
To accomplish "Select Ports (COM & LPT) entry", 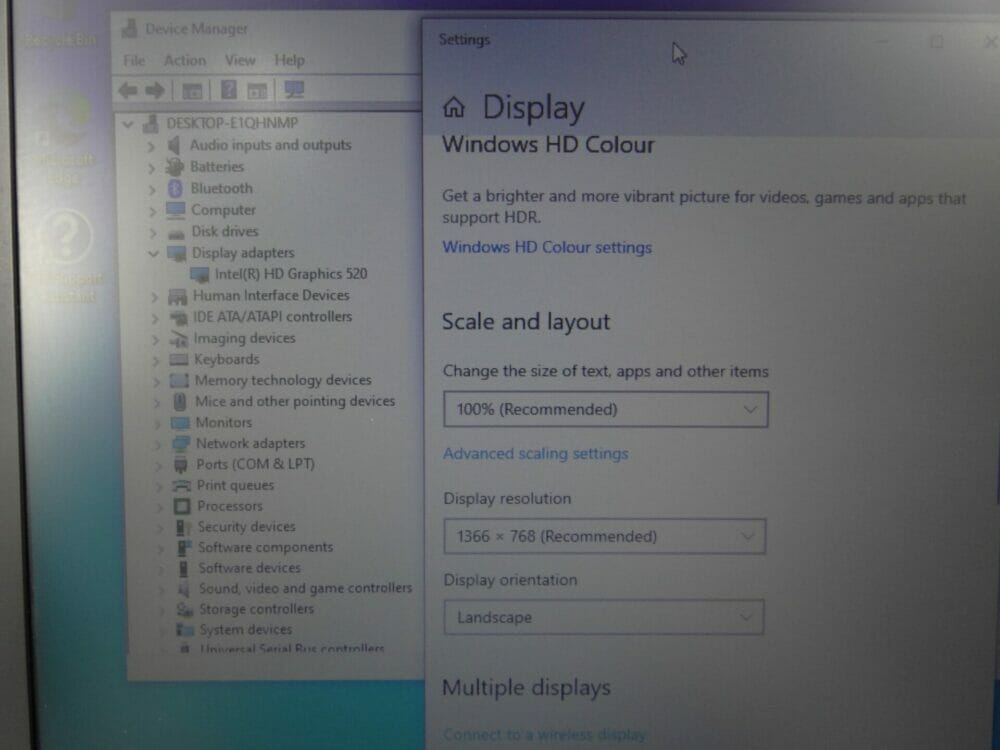I will pyautogui.click(x=255, y=464).
